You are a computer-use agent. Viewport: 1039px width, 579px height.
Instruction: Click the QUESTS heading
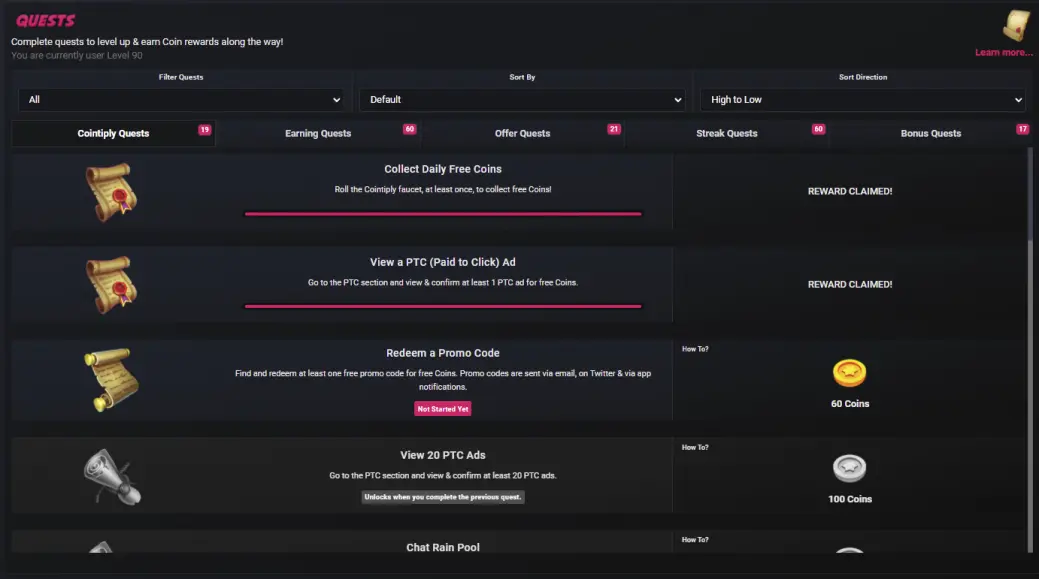(45, 21)
